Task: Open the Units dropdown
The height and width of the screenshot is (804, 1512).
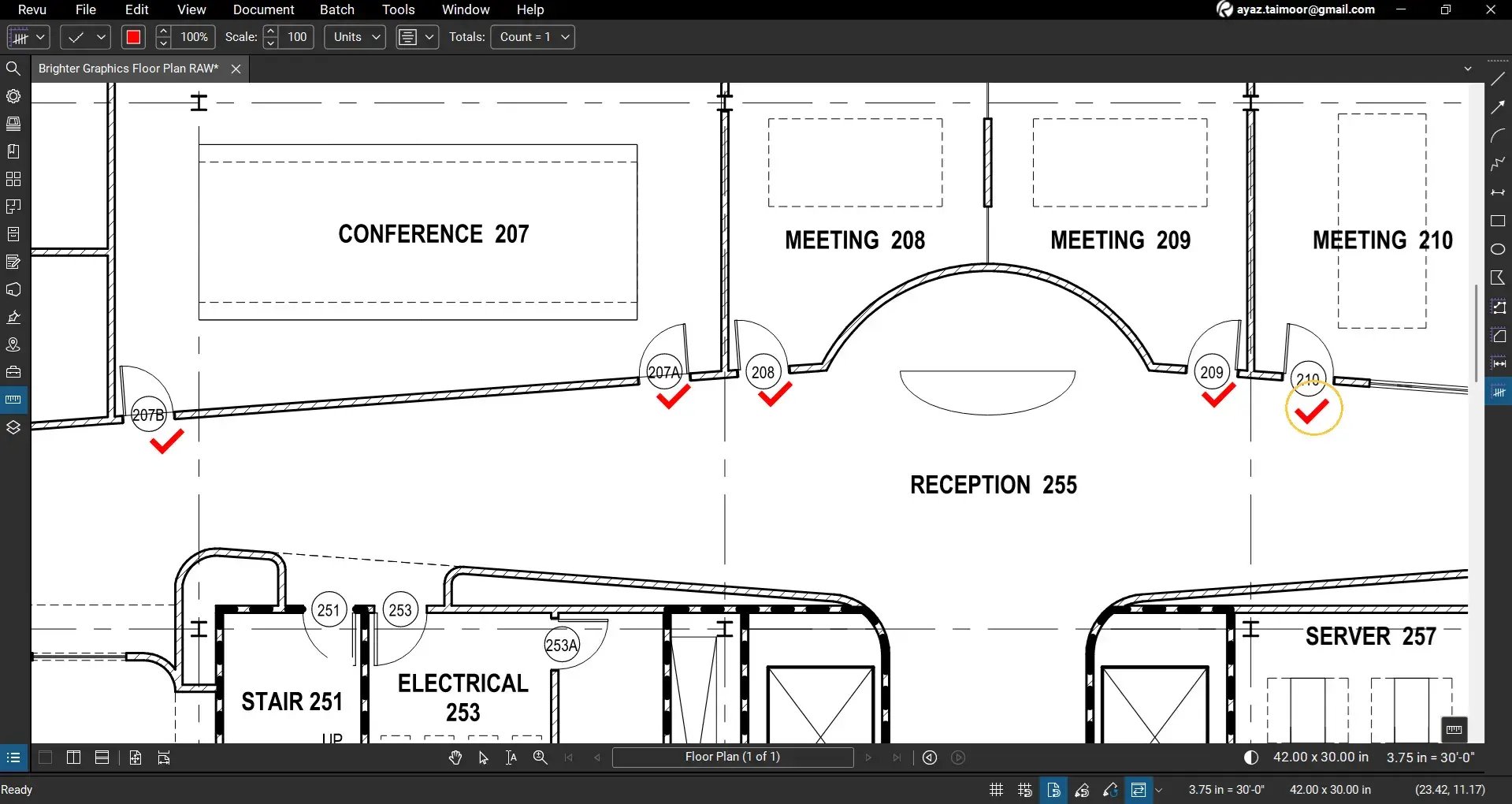Action: pyautogui.click(x=355, y=37)
